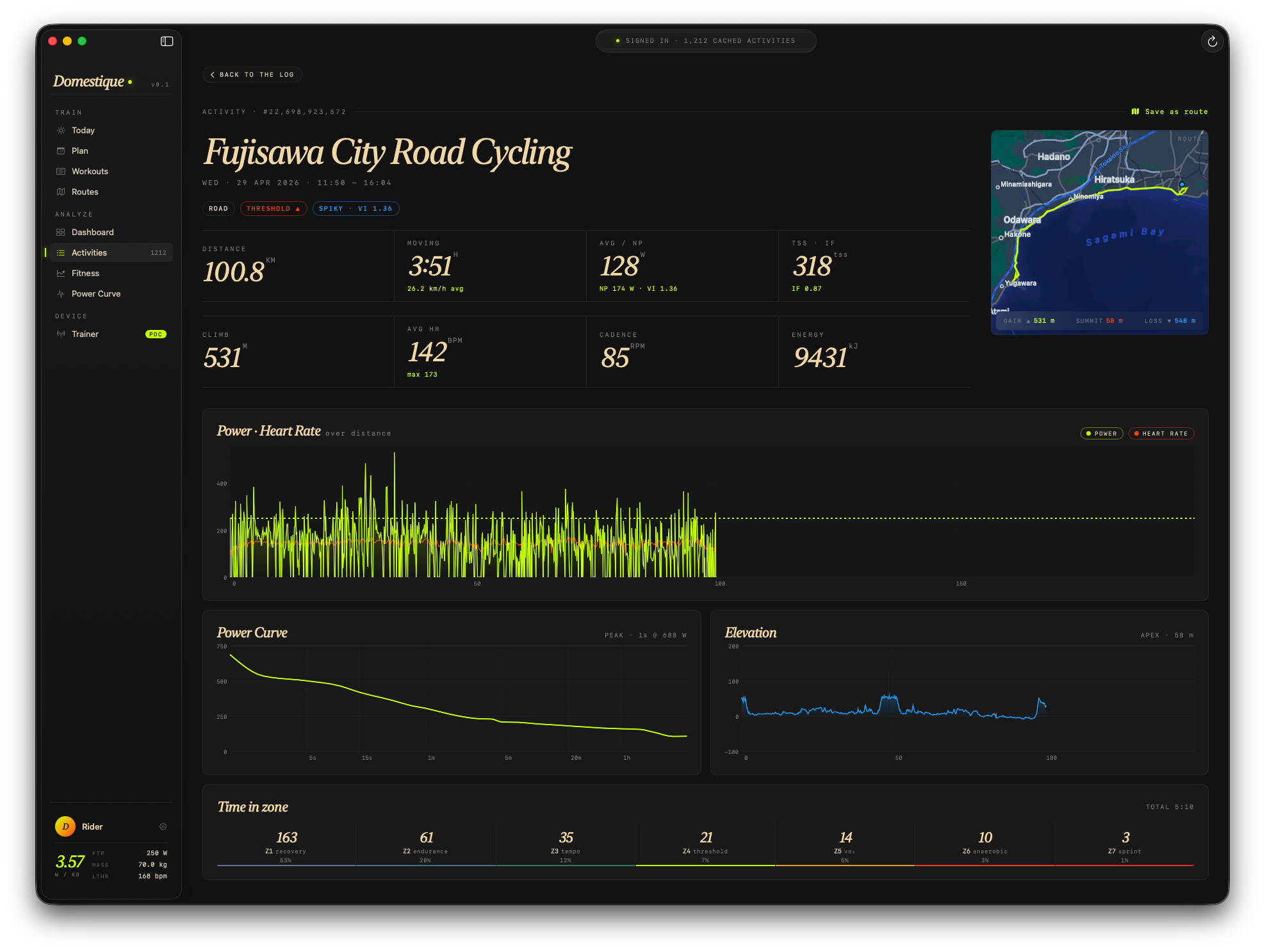Click the Activities list icon
The image size is (1265, 952).
click(61, 252)
